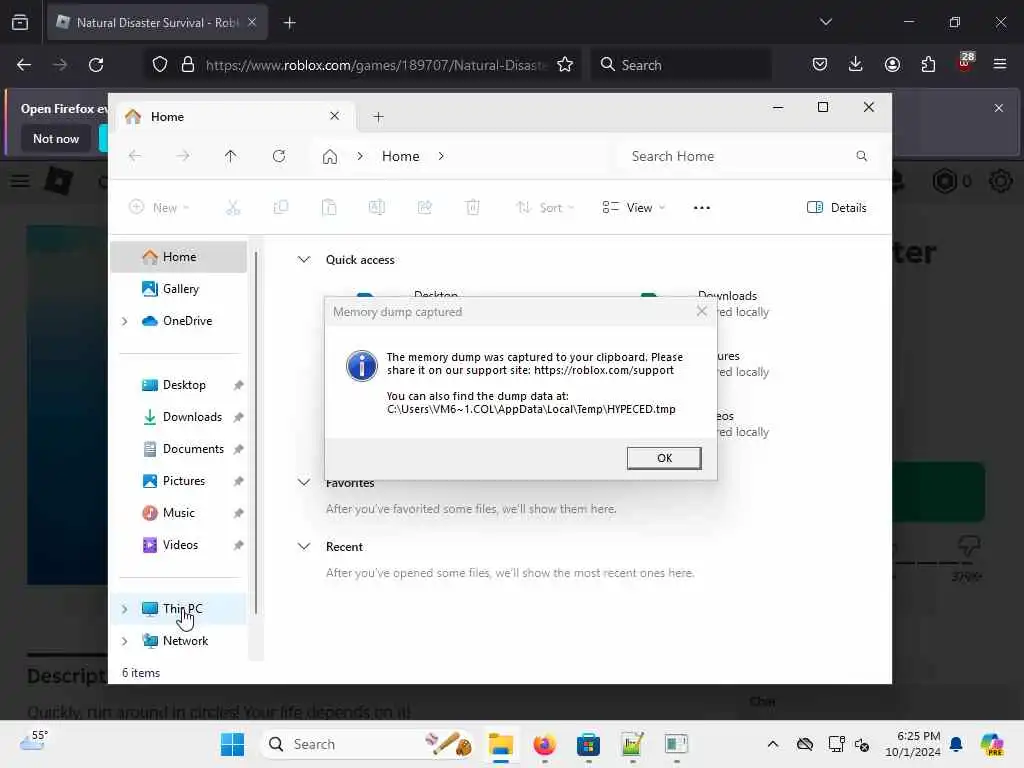1024x768 pixels.
Task: Open pinned Documents folder in sidebar
Action: tap(193, 449)
